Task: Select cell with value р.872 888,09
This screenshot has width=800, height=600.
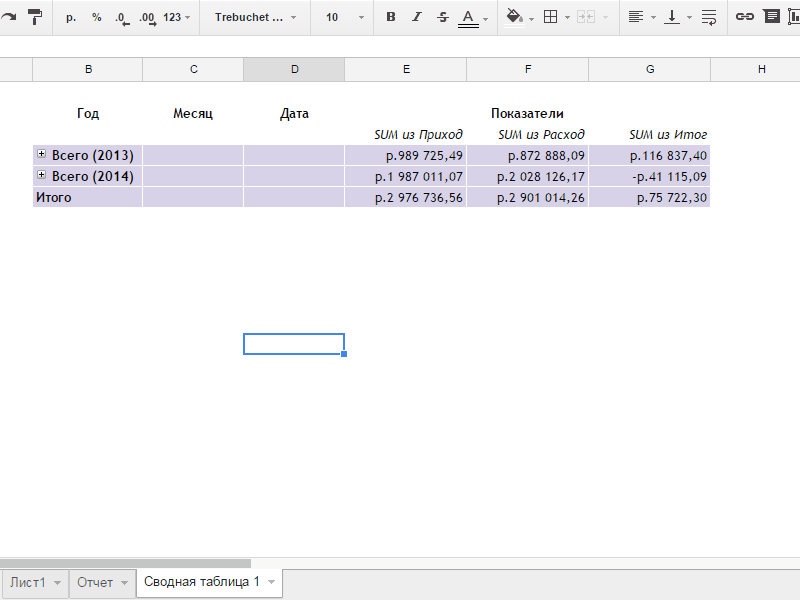Action: pos(528,156)
